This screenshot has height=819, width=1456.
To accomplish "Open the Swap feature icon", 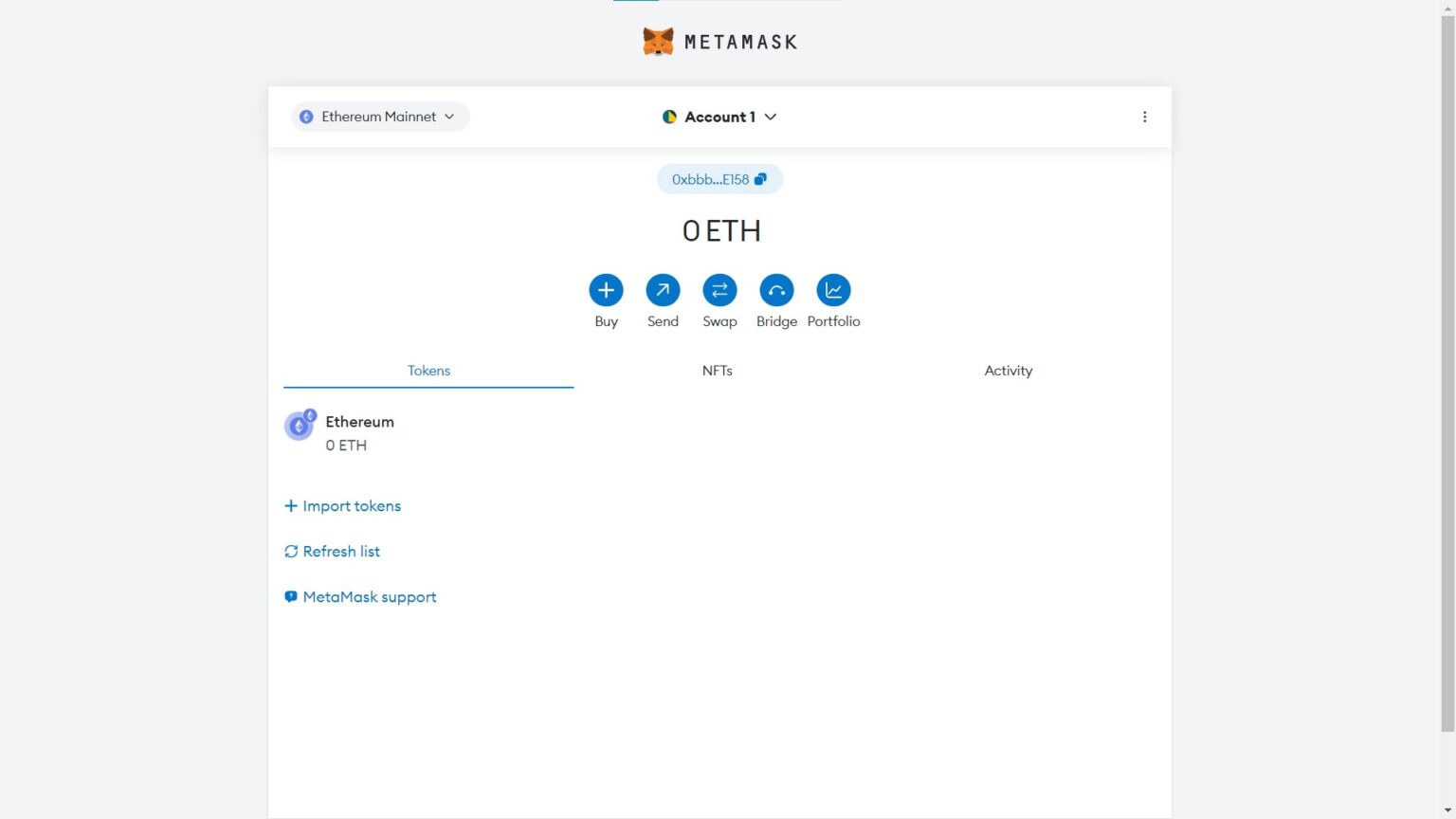I will click(x=719, y=290).
